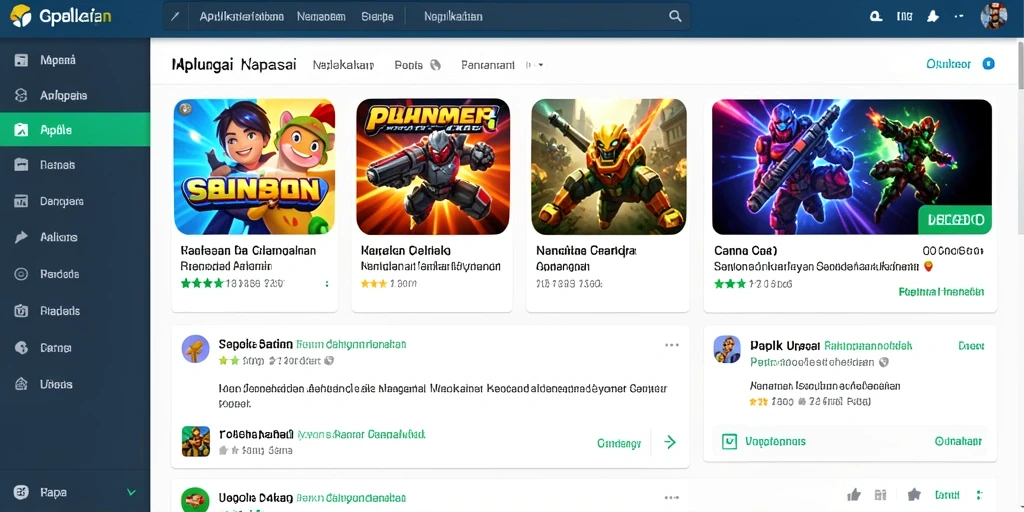Click the Feelnra Ineneain link
This screenshot has height=512, width=1024.
click(x=941, y=291)
